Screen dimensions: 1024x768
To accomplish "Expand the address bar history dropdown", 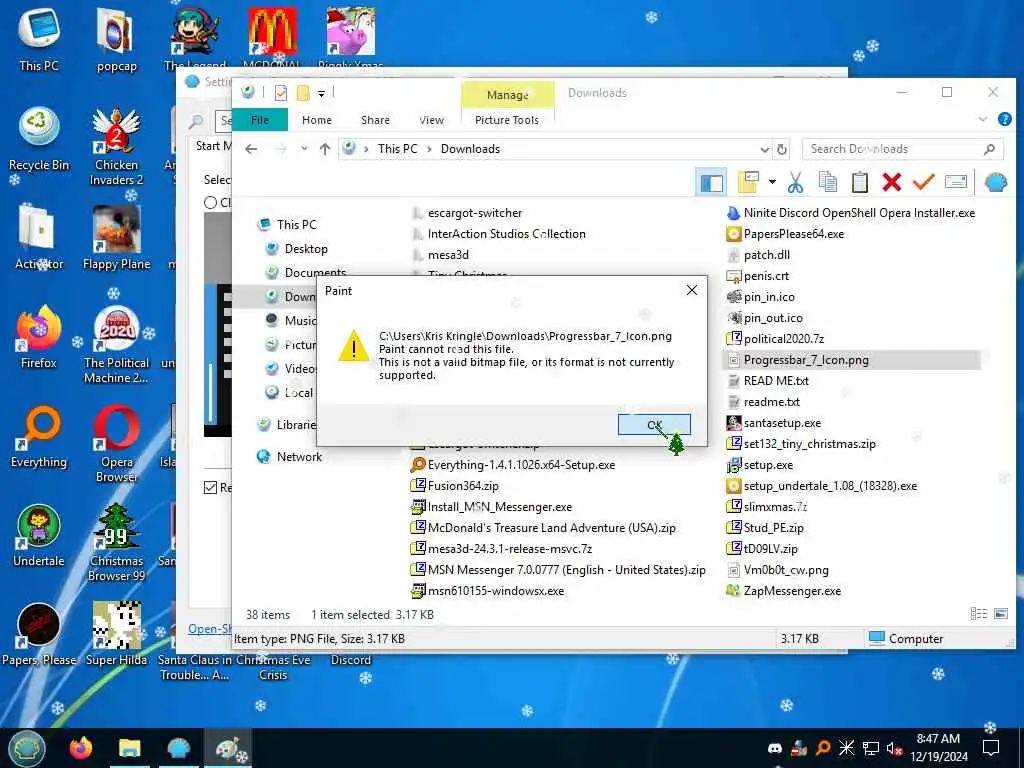I will click(x=764, y=150).
